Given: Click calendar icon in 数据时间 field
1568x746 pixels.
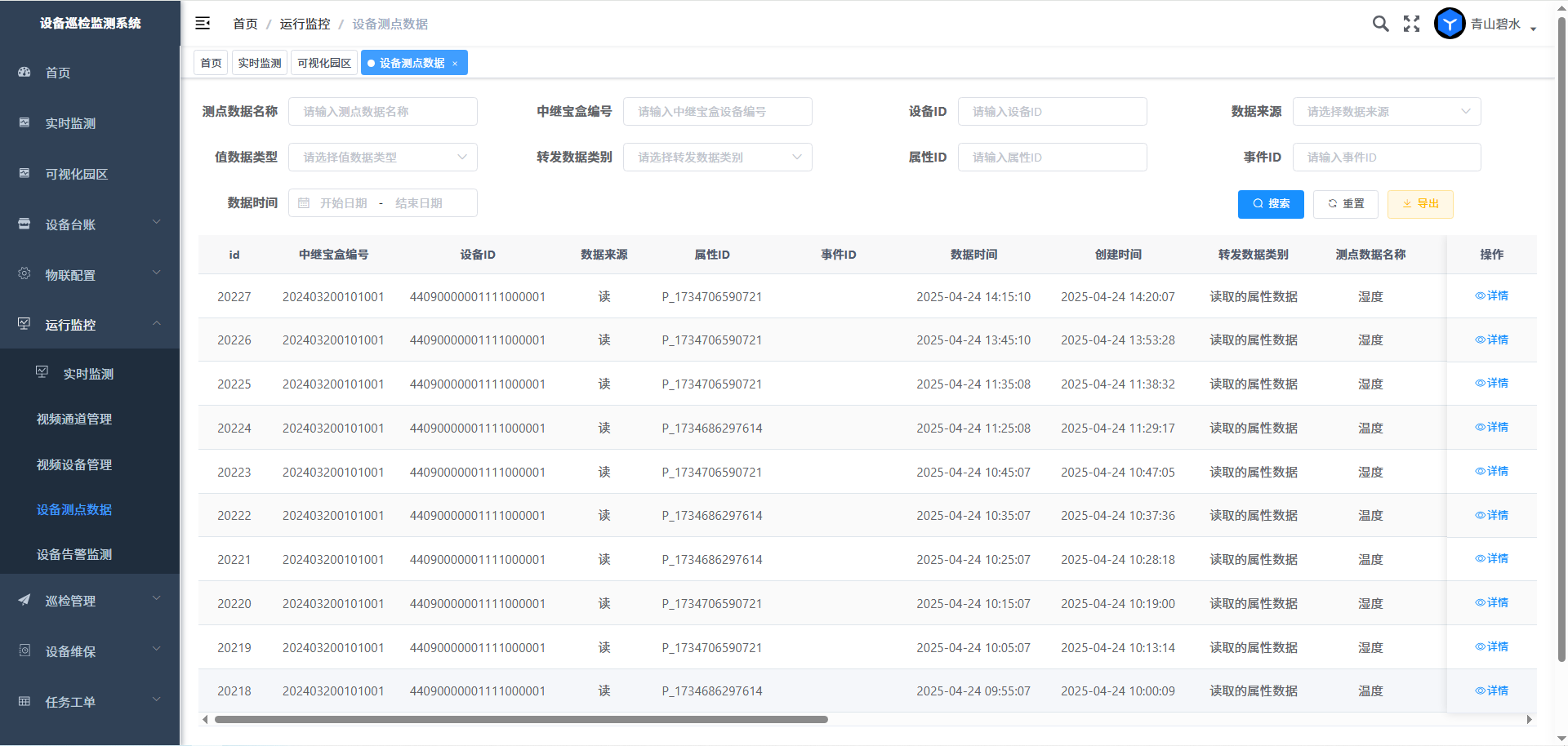Looking at the screenshot, I should click(x=304, y=203).
